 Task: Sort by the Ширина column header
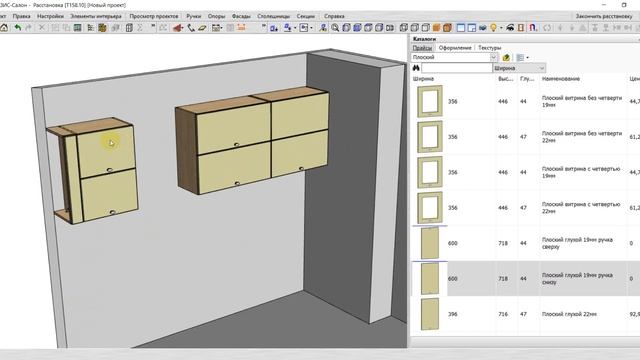423,79
